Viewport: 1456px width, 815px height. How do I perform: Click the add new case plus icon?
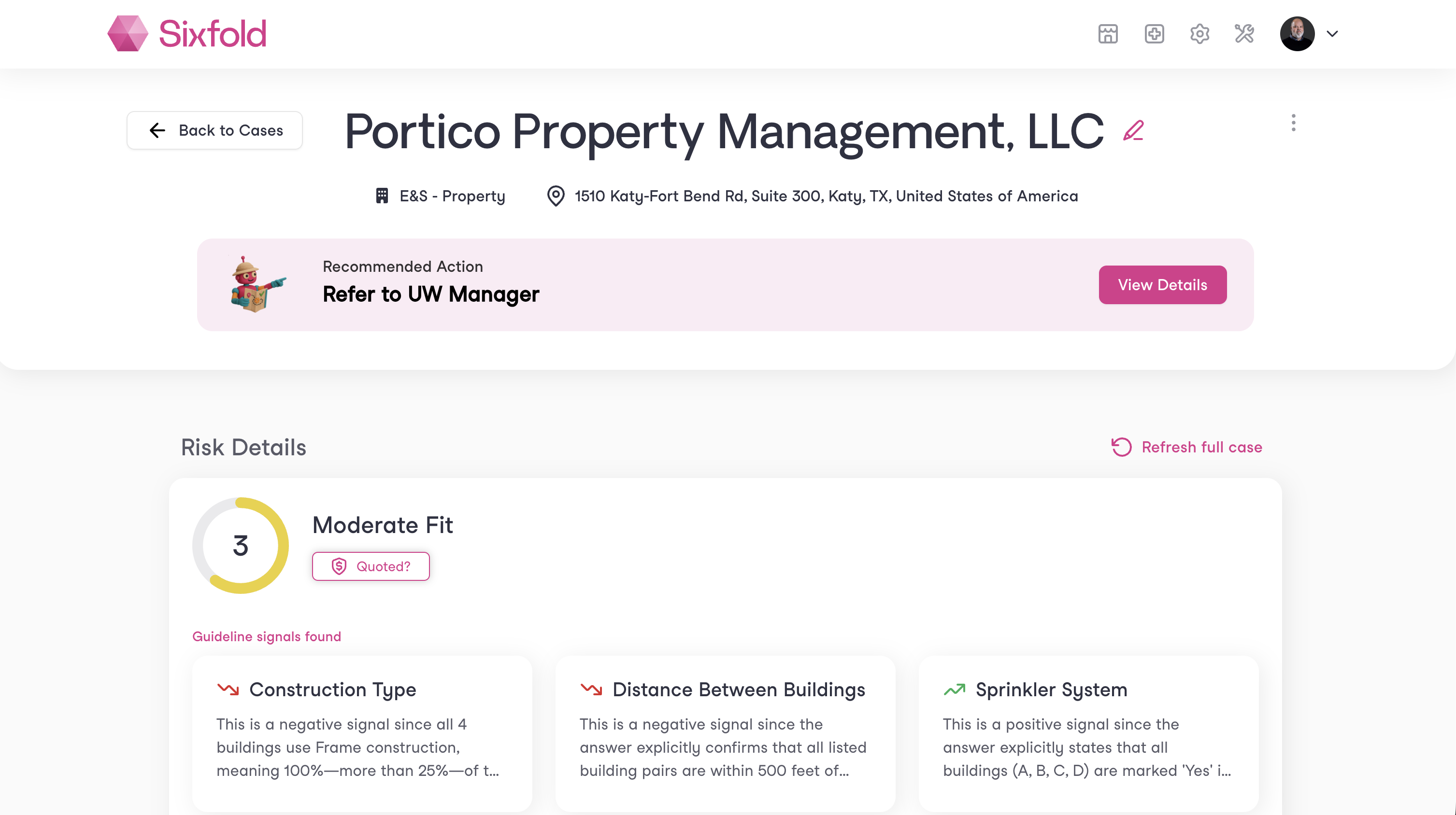coord(1154,34)
